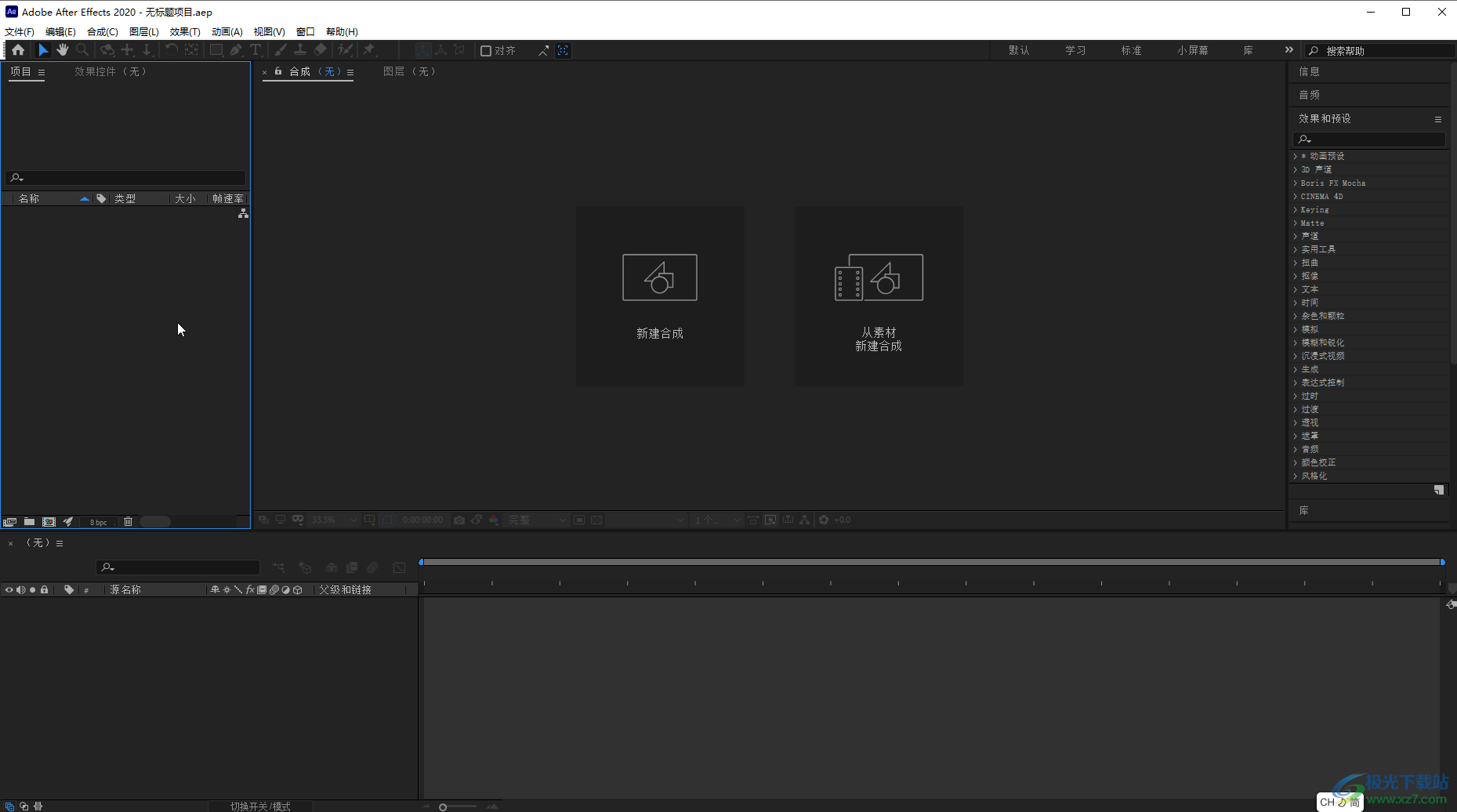The image size is (1457, 812).
Task: Select the Clone Stamp tool
Action: coord(299,50)
